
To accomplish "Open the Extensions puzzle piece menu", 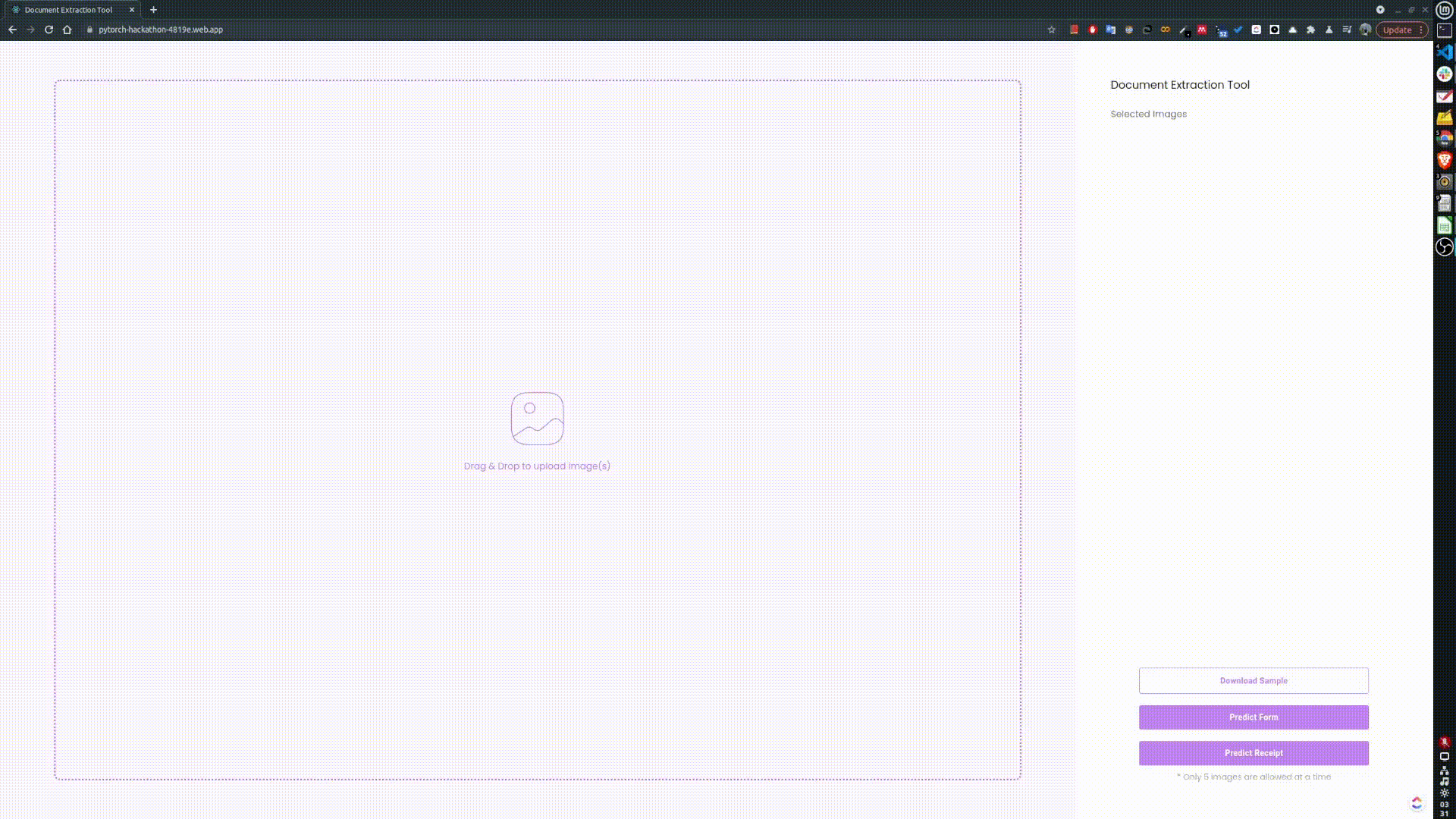I will pyautogui.click(x=1310, y=30).
